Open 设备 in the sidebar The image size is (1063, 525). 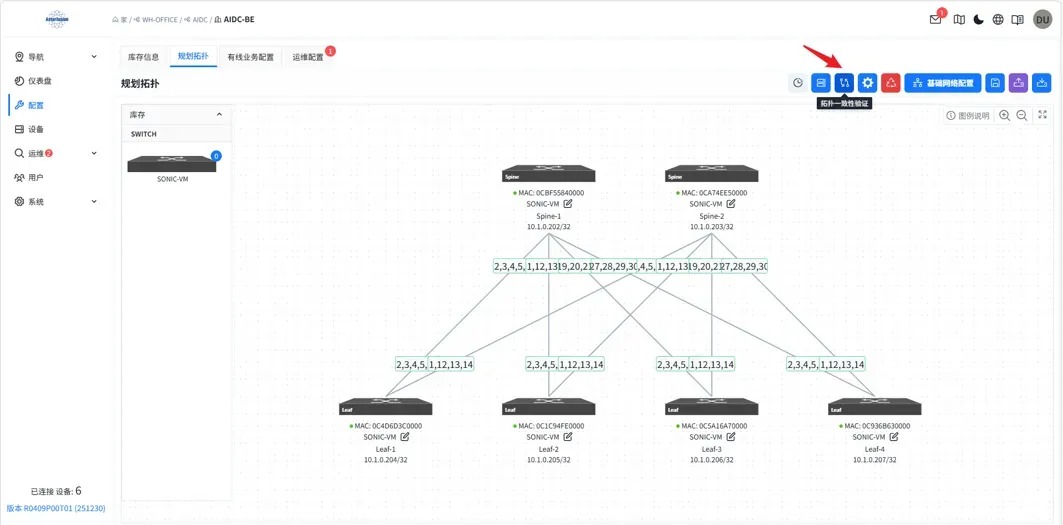36,130
